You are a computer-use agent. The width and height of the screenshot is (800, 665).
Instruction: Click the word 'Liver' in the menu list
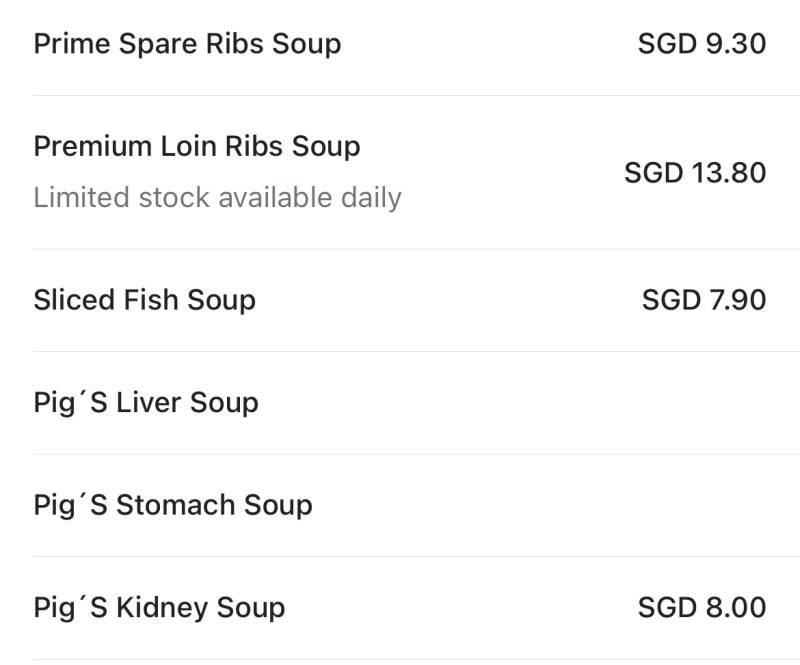pos(148,402)
